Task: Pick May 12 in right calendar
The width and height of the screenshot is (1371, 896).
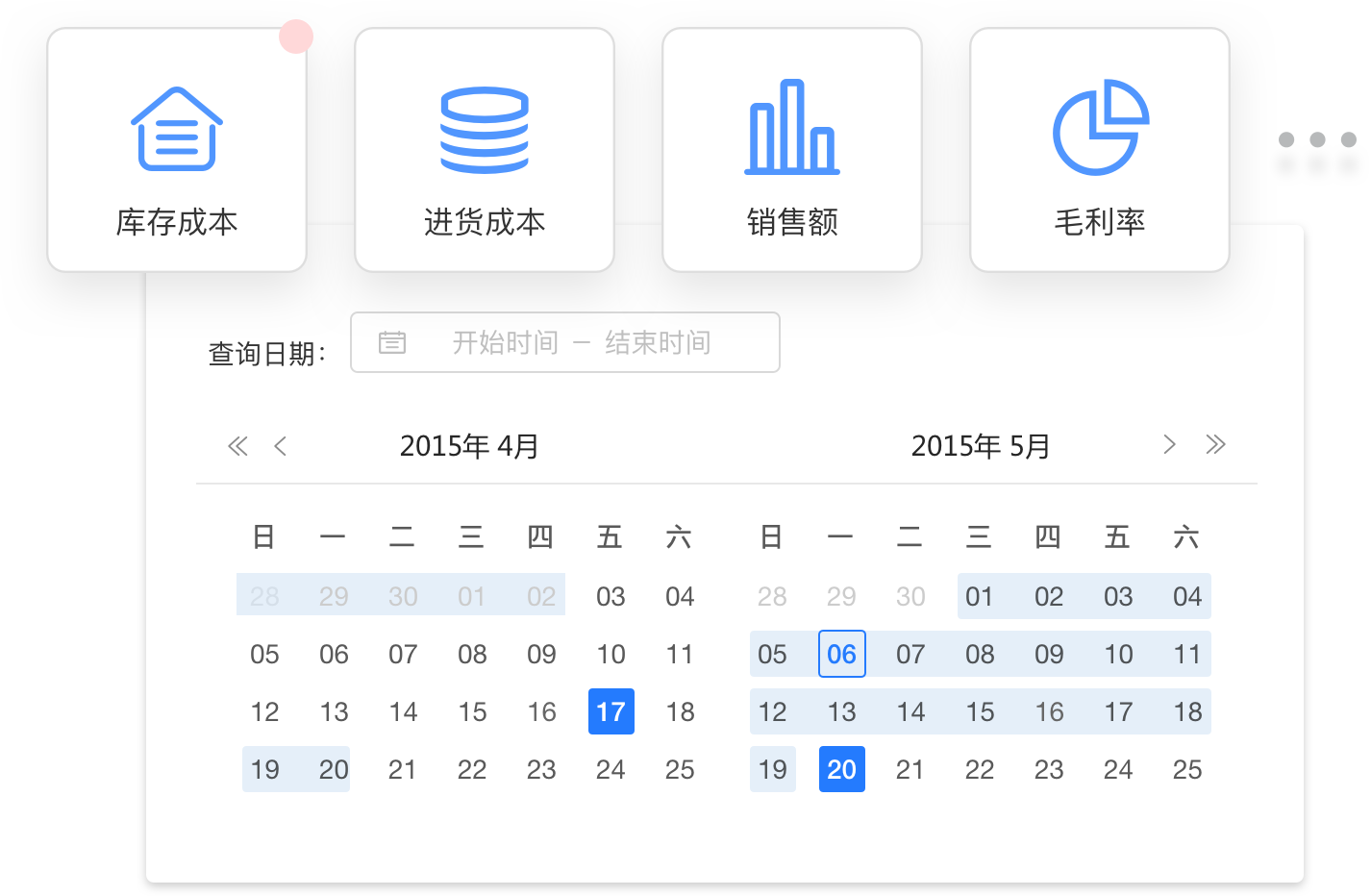Action: pos(773,711)
